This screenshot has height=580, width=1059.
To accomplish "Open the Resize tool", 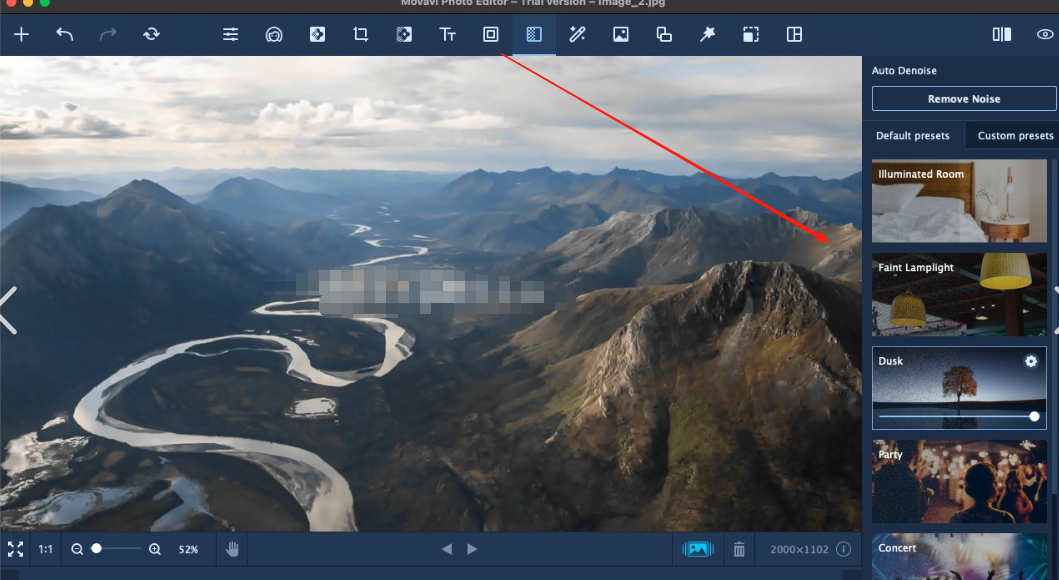I will [x=751, y=34].
